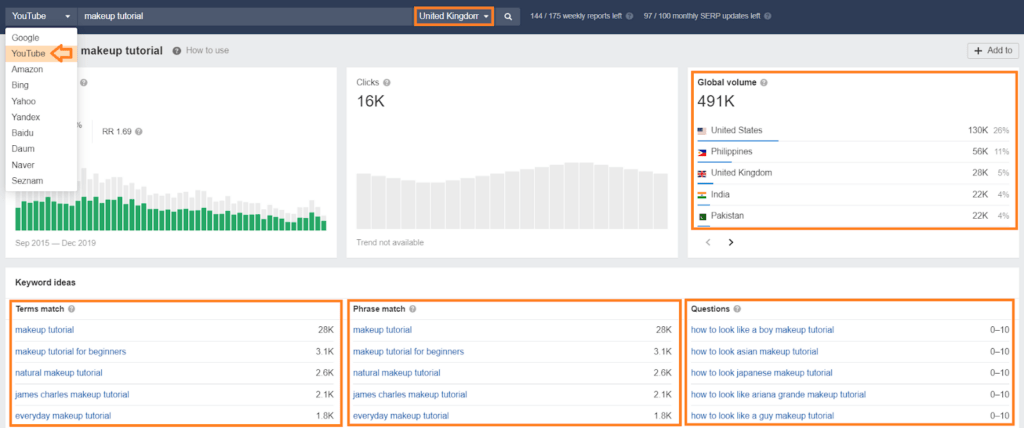This screenshot has width=1024, height=428.
Task: Open help icon next to monthly SERP updates
Action: pyautogui.click(x=767, y=16)
